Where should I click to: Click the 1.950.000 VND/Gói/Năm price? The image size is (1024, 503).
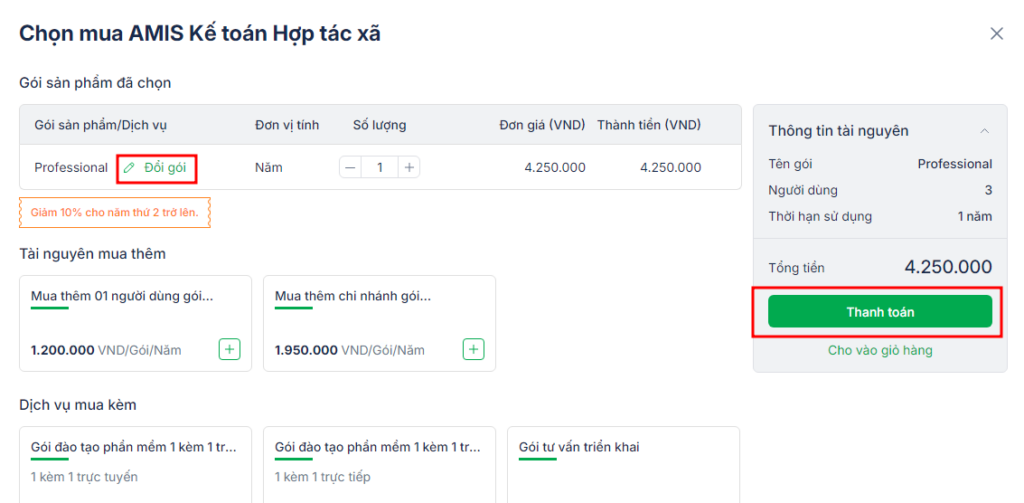(x=349, y=351)
